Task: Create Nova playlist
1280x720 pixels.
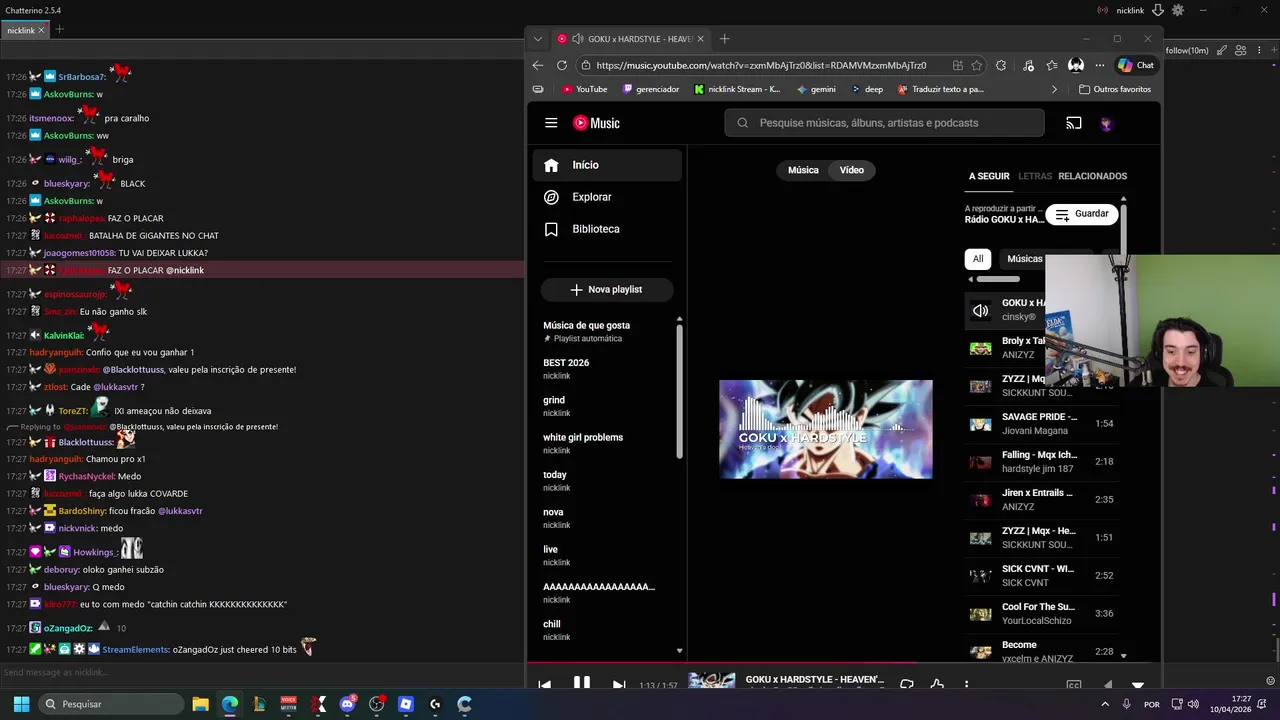Action: 607,289
